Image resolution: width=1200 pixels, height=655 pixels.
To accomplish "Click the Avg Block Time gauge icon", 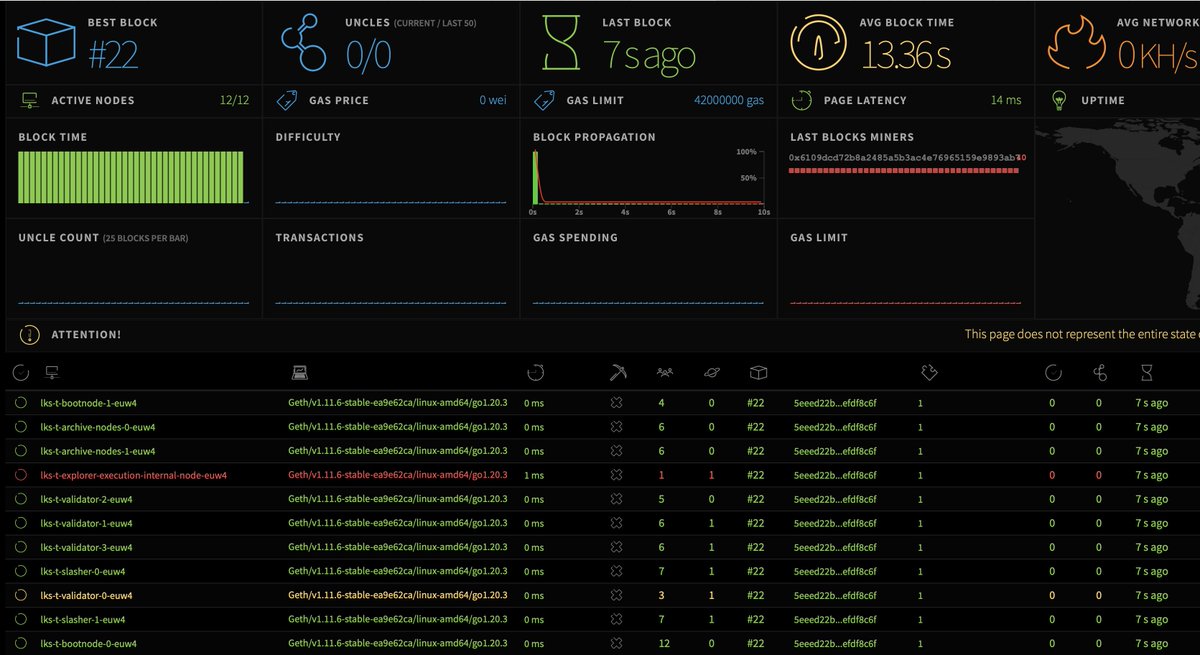I will 818,43.
